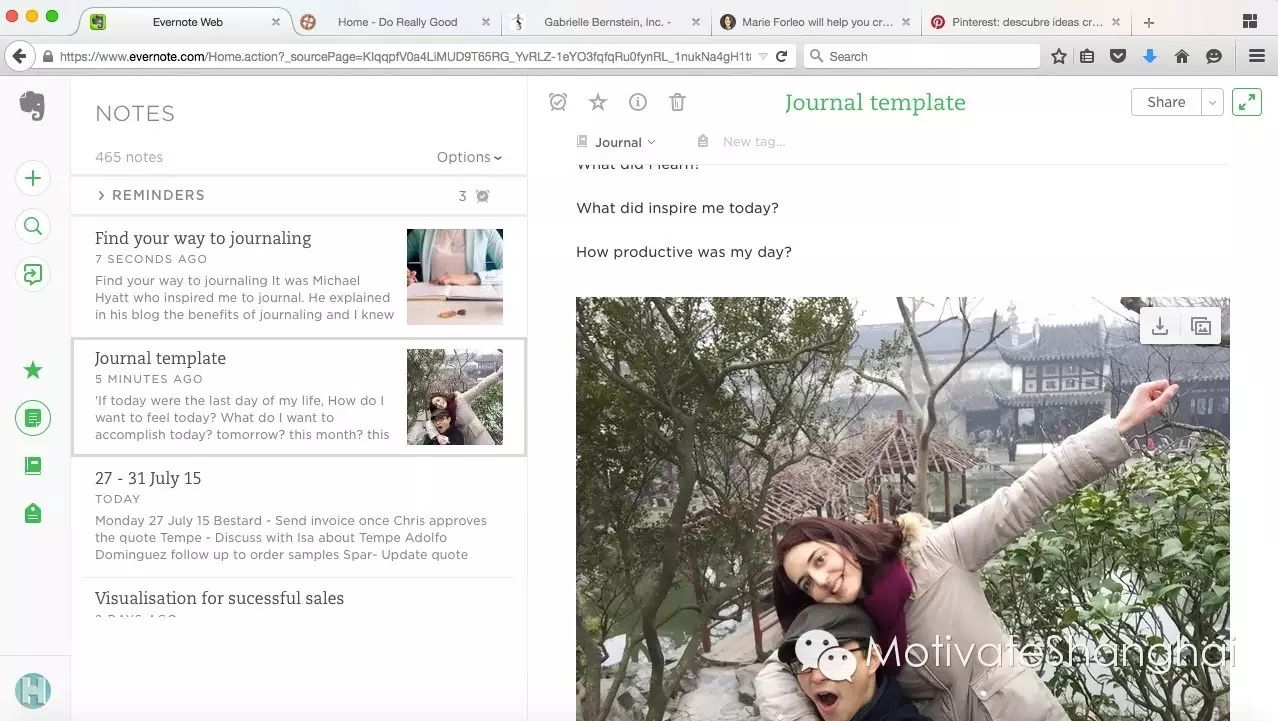Click the reminders alarm icon beside count 3
1278x721 pixels.
(483, 196)
